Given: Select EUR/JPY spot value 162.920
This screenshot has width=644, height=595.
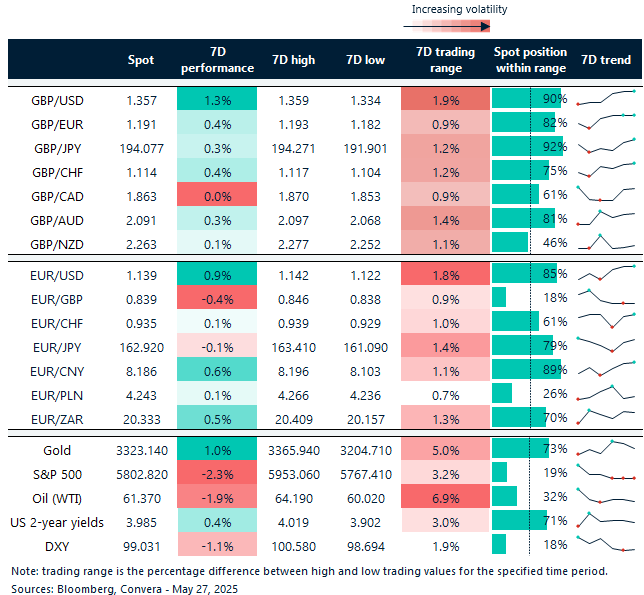Looking at the screenshot, I should pos(141,348).
